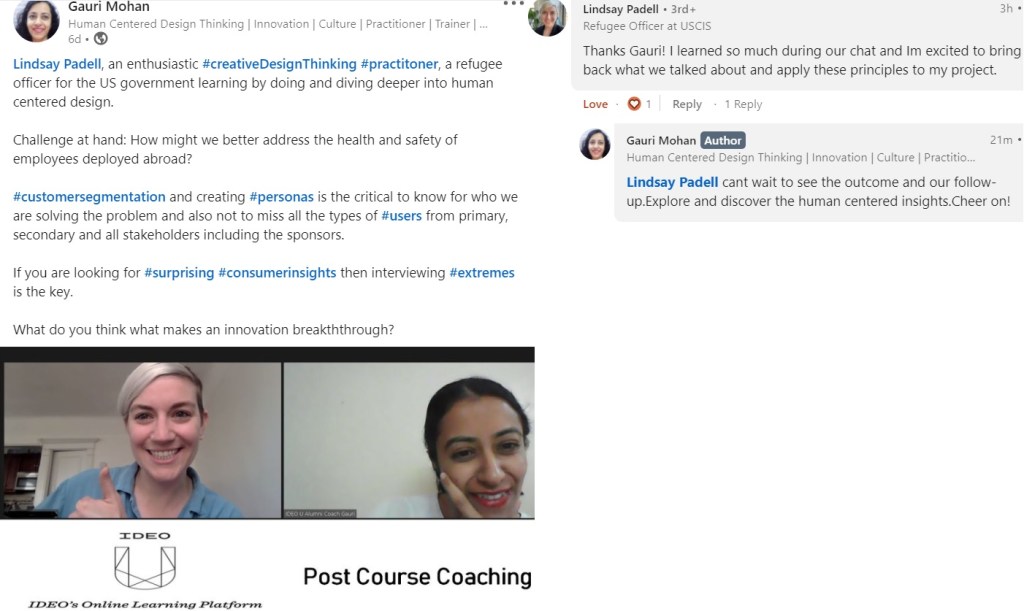Open the Lindsay Padell mention in the post
Screen dimensions: 1024x611
57,64
